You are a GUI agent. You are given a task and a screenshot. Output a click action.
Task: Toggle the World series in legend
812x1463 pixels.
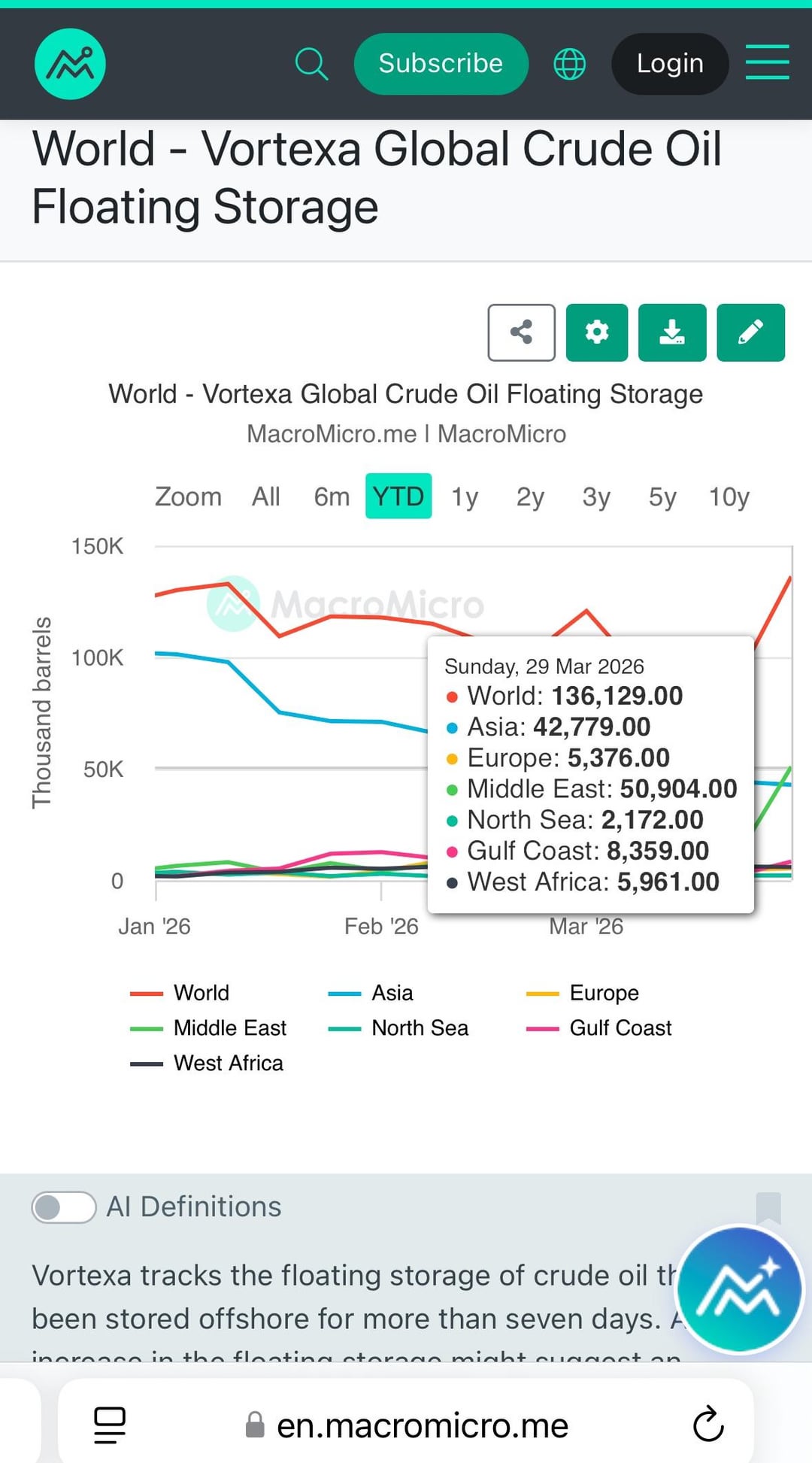pyautogui.click(x=201, y=993)
